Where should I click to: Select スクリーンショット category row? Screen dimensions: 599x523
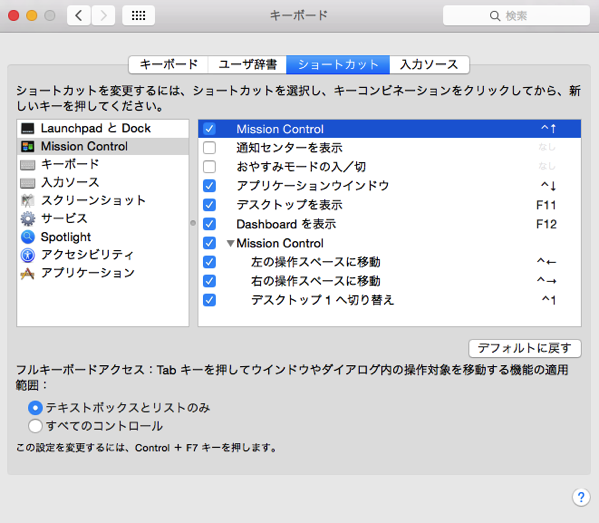click(x=103, y=201)
